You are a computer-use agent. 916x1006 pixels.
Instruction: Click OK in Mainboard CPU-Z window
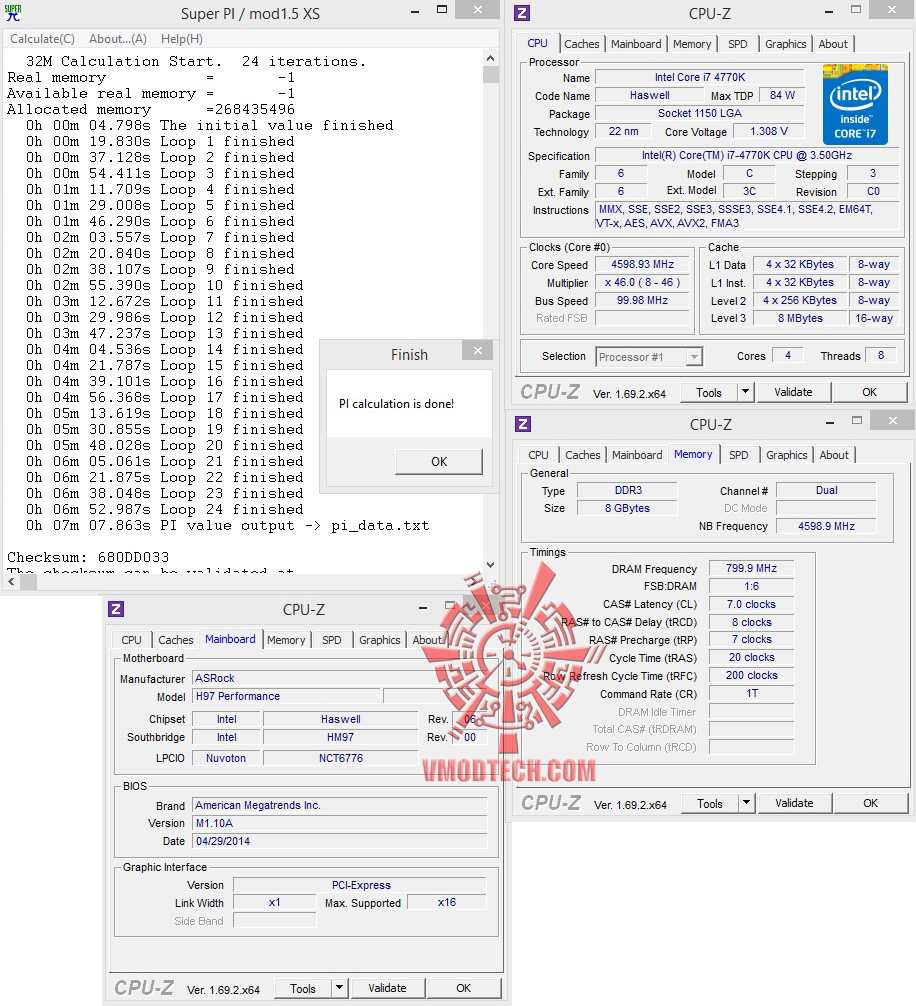tap(464, 989)
